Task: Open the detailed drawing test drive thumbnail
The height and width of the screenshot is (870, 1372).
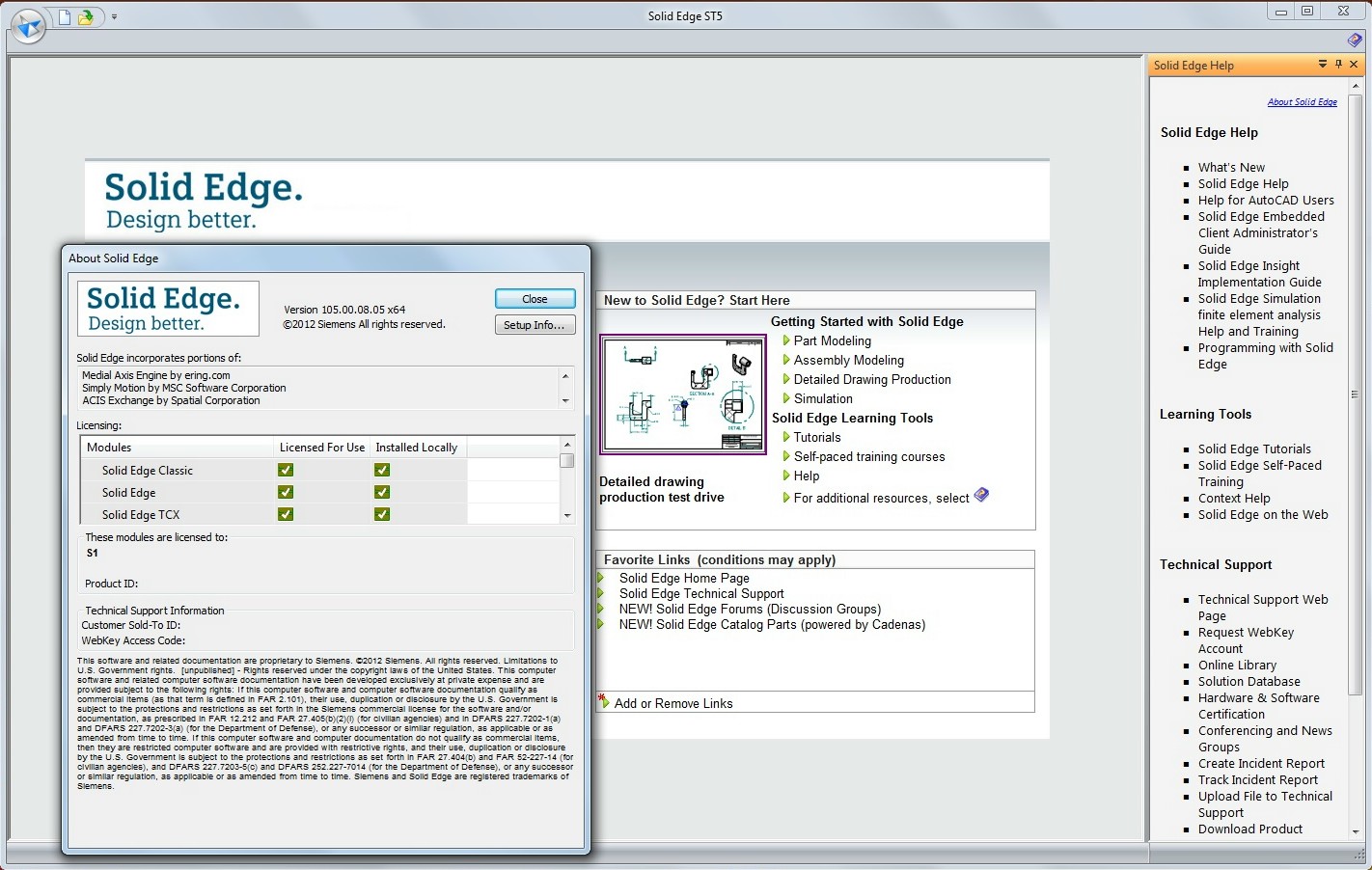Action: coord(682,394)
